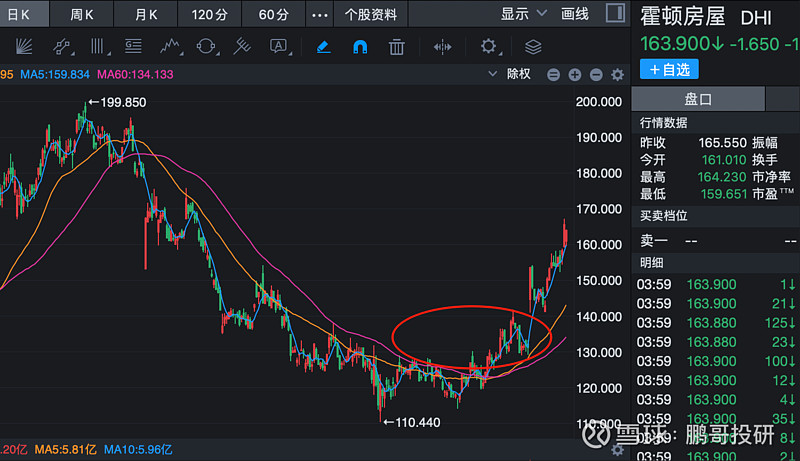Select the wave line drawing tool
The image size is (800, 461).
point(170,47)
